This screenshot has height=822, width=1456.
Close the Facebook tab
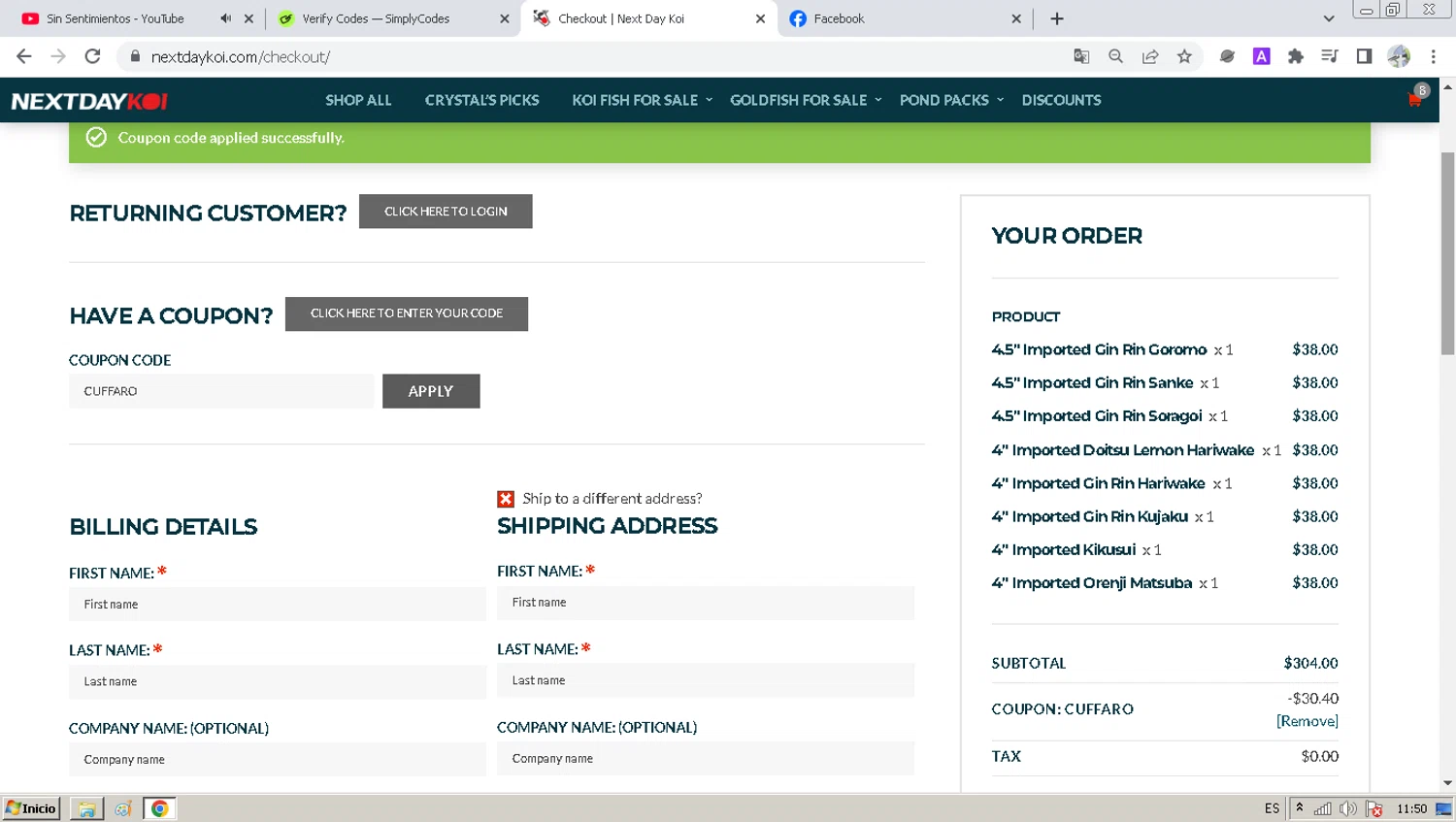[x=1016, y=18]
